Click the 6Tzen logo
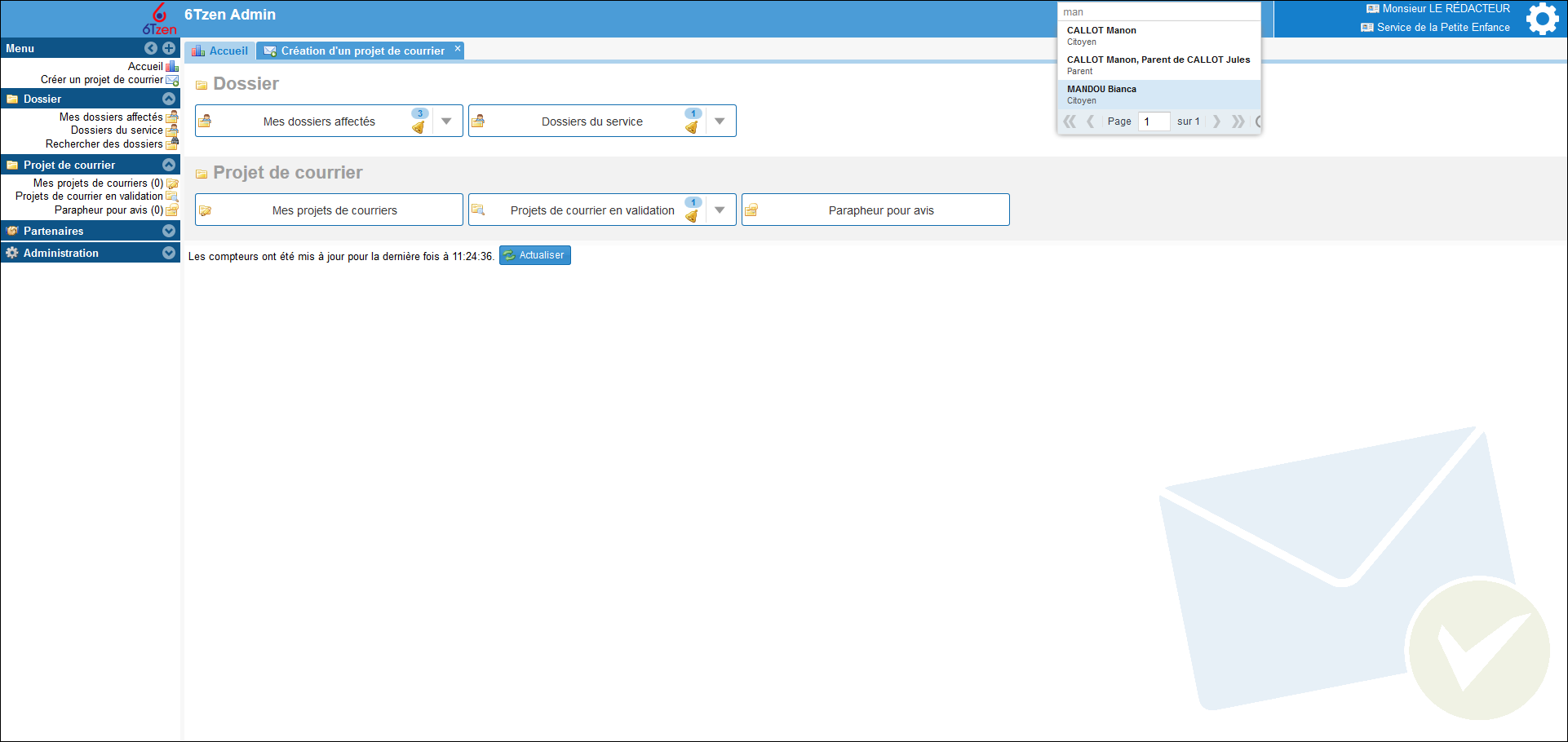 [x=159, y=20]
